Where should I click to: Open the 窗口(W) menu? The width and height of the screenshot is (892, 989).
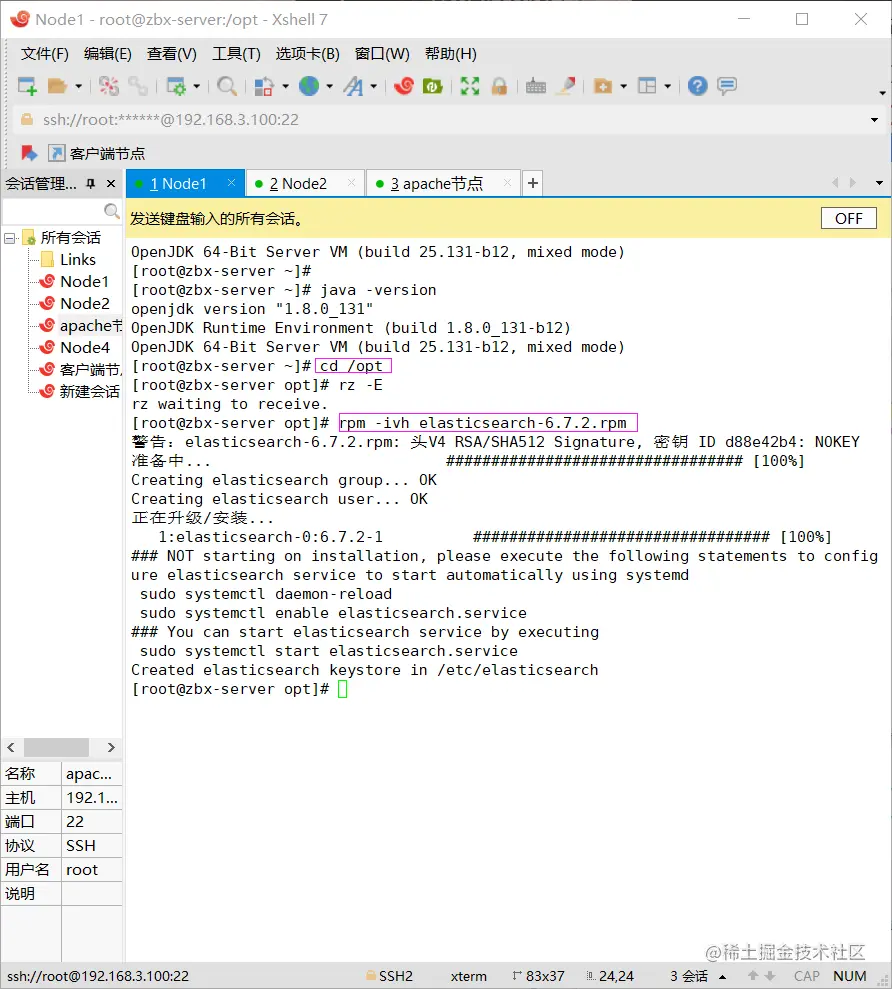pyautogui.click(x=382, y=54)
